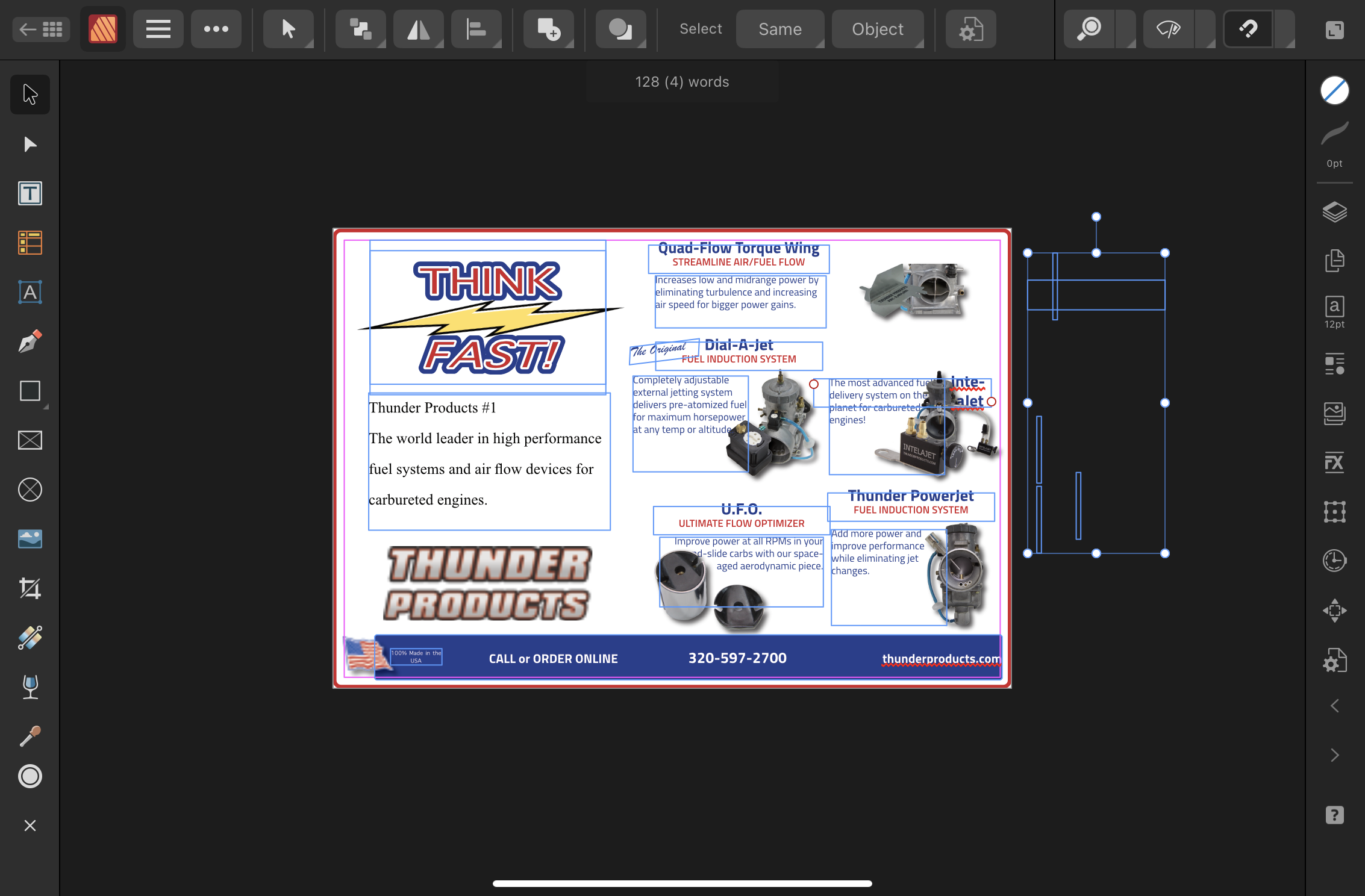
Task: Open the hamburger document menu
Action: point(158,29)
